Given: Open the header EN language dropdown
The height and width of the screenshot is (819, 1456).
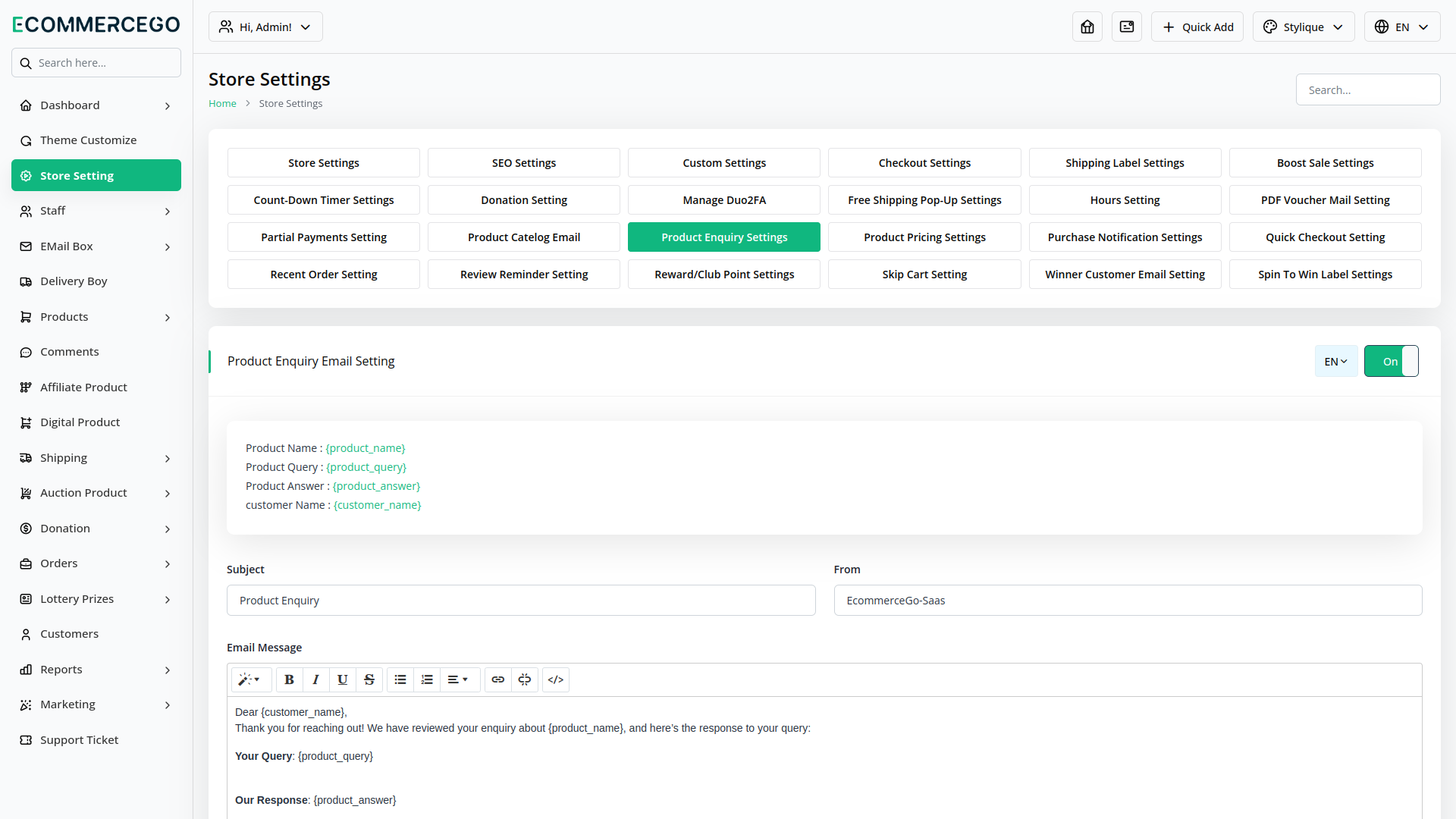Looking at the screenshot, I should [x=1402, y=27].
